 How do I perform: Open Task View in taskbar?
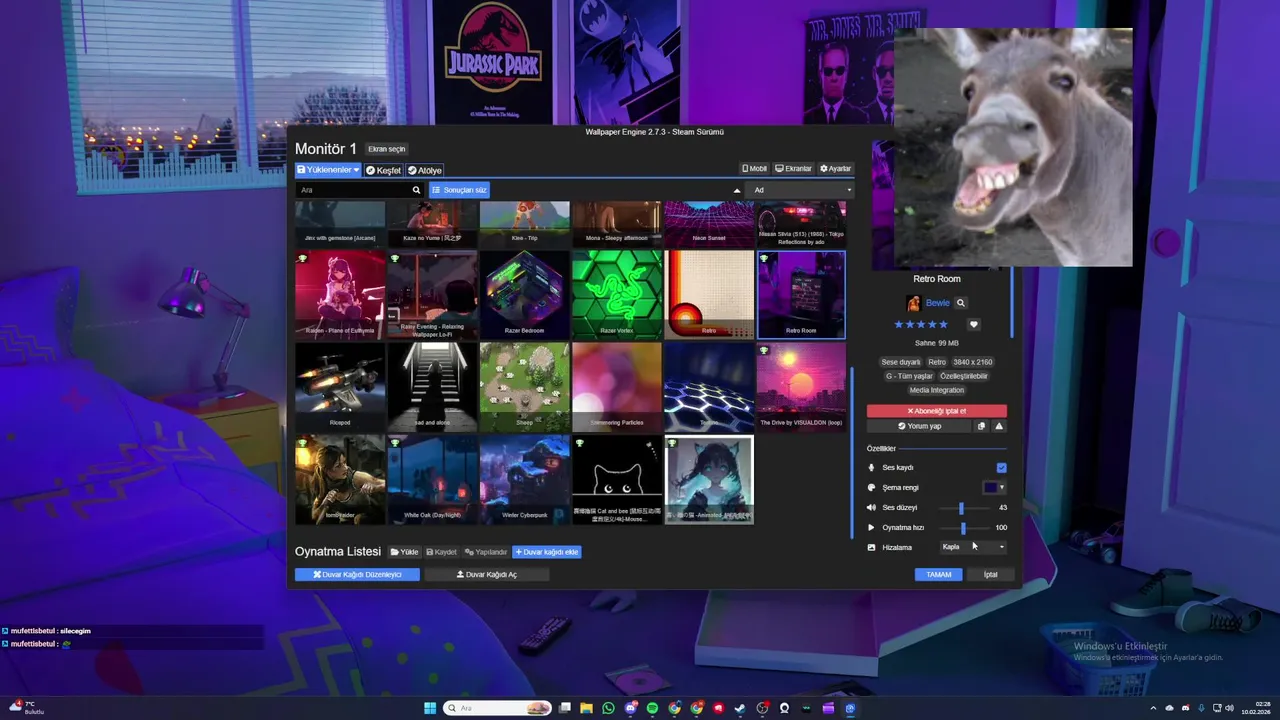coord(564,708)
